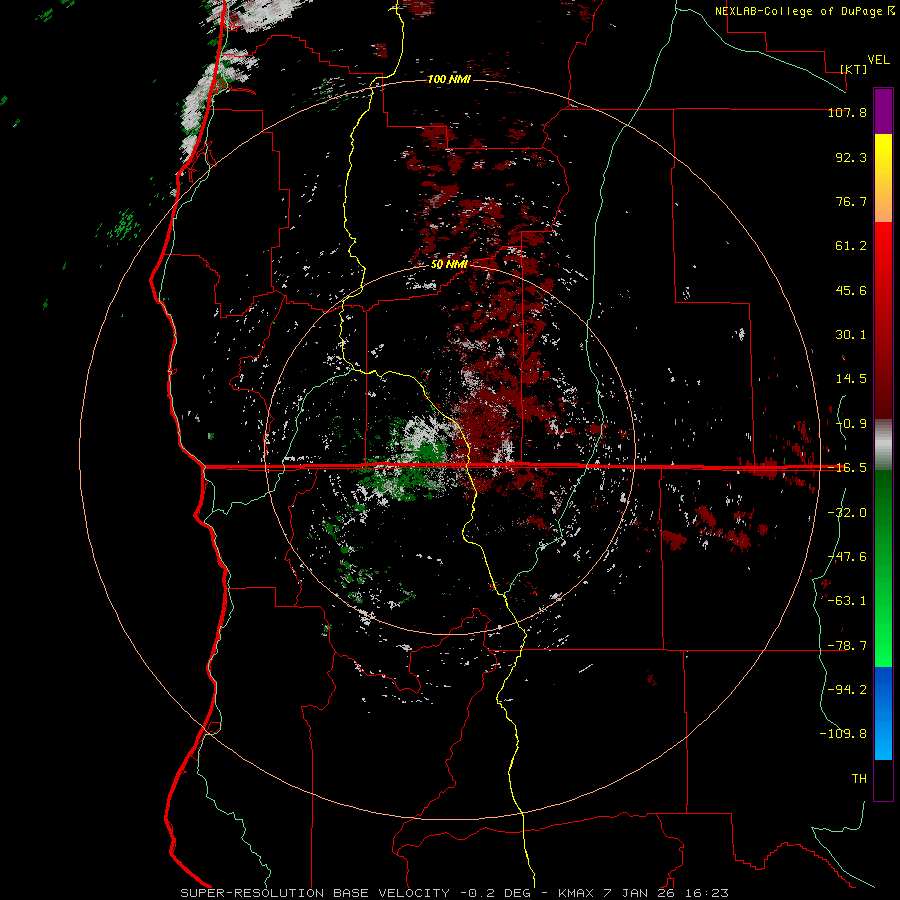The width and height of the screenshot is (900, 900).
Task: Click the 14.5 scale value
Action: click(851, 379)
